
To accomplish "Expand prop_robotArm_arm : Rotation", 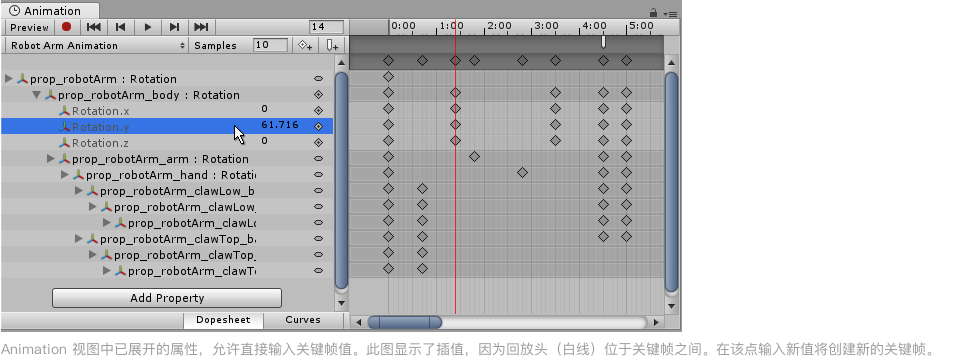I will pyautogui.click(x=51, y=159).
